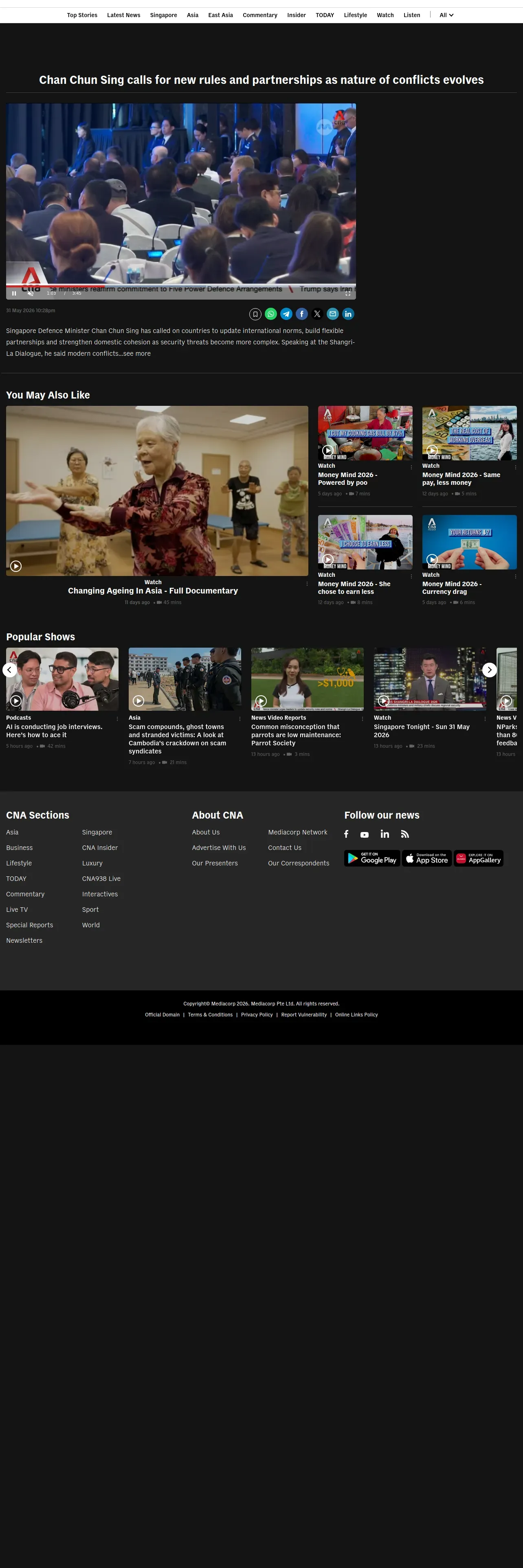
Task: Click the Get it on Google Play button
Action: [372, 858]
